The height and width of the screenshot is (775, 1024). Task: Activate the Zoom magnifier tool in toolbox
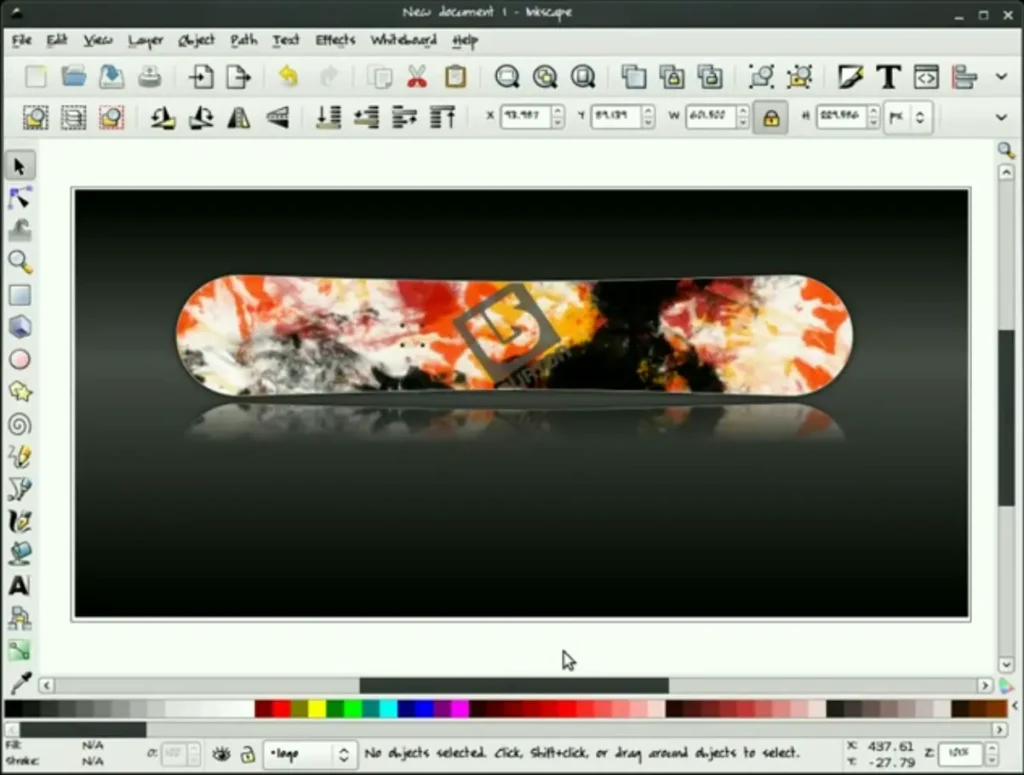pyautogui.click(x=20, y=262)
